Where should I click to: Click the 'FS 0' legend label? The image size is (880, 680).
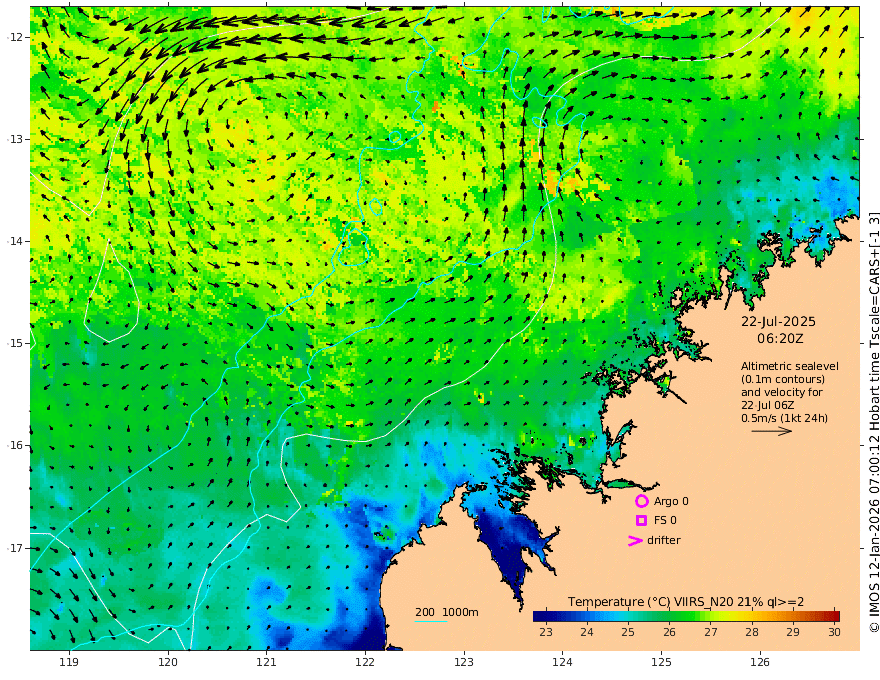tap(665, 520)
